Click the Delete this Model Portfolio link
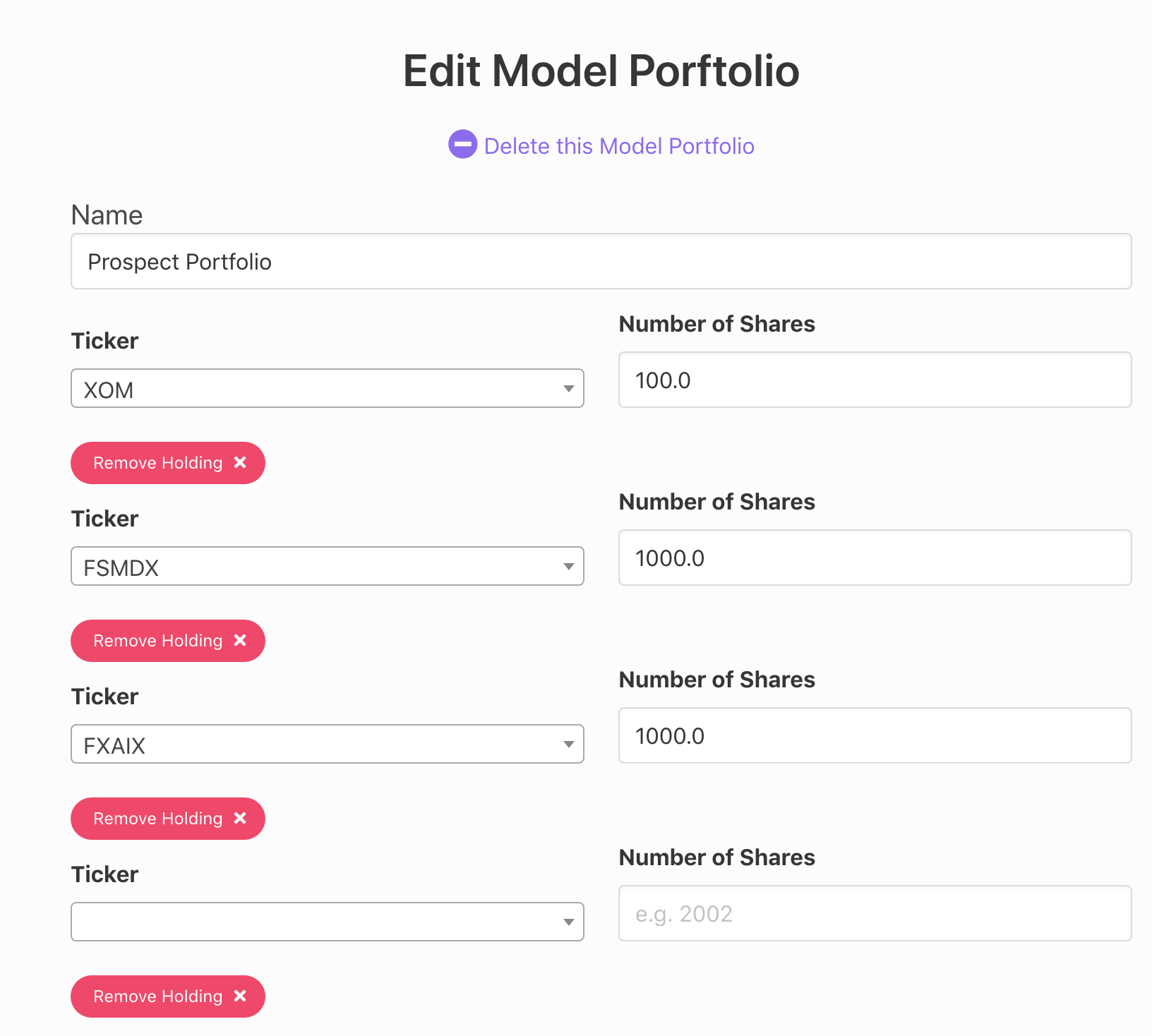This screenshot has height=1036, width=1152. (618, 146)
